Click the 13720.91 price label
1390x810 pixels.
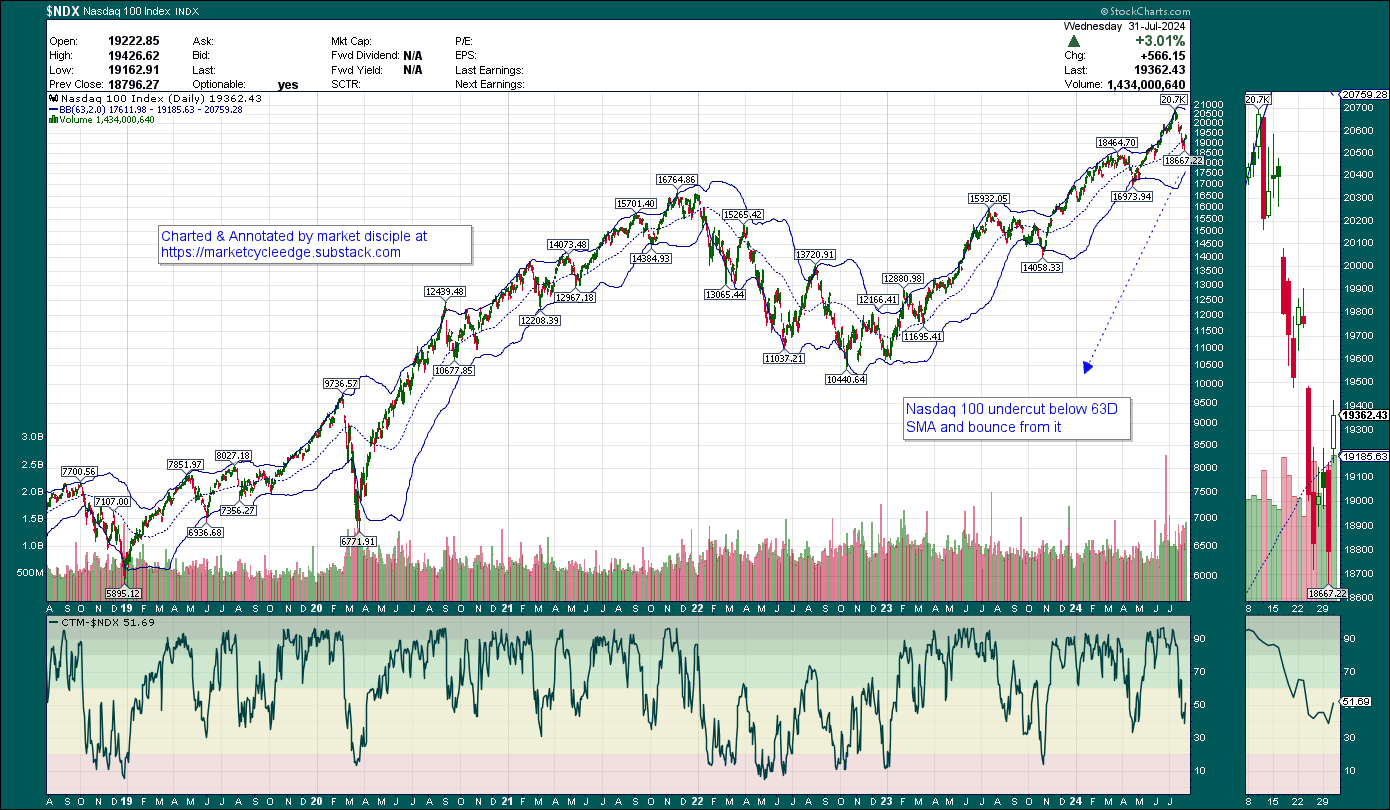[x=815, y=255]
